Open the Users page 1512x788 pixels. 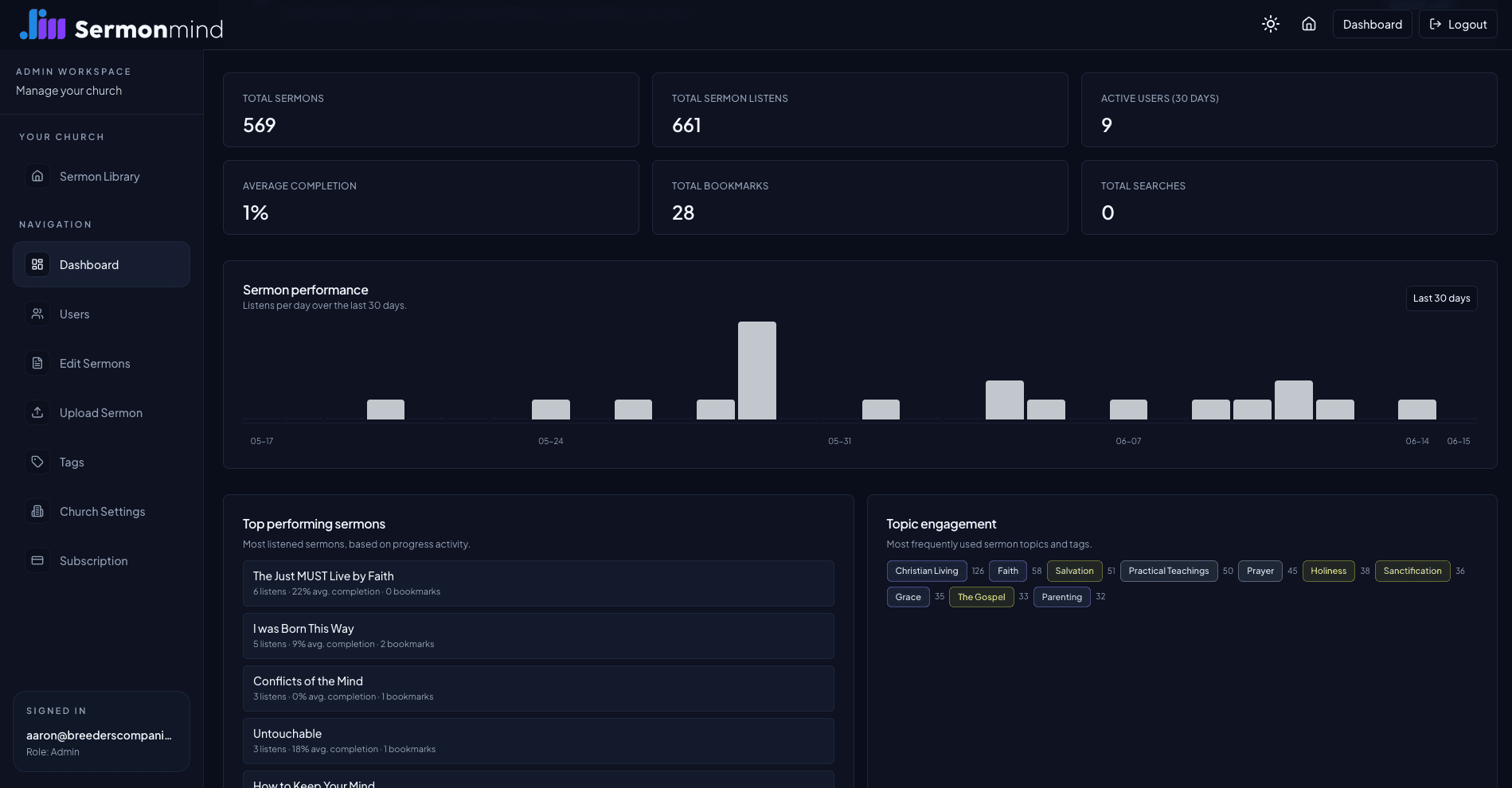[101, 314]
